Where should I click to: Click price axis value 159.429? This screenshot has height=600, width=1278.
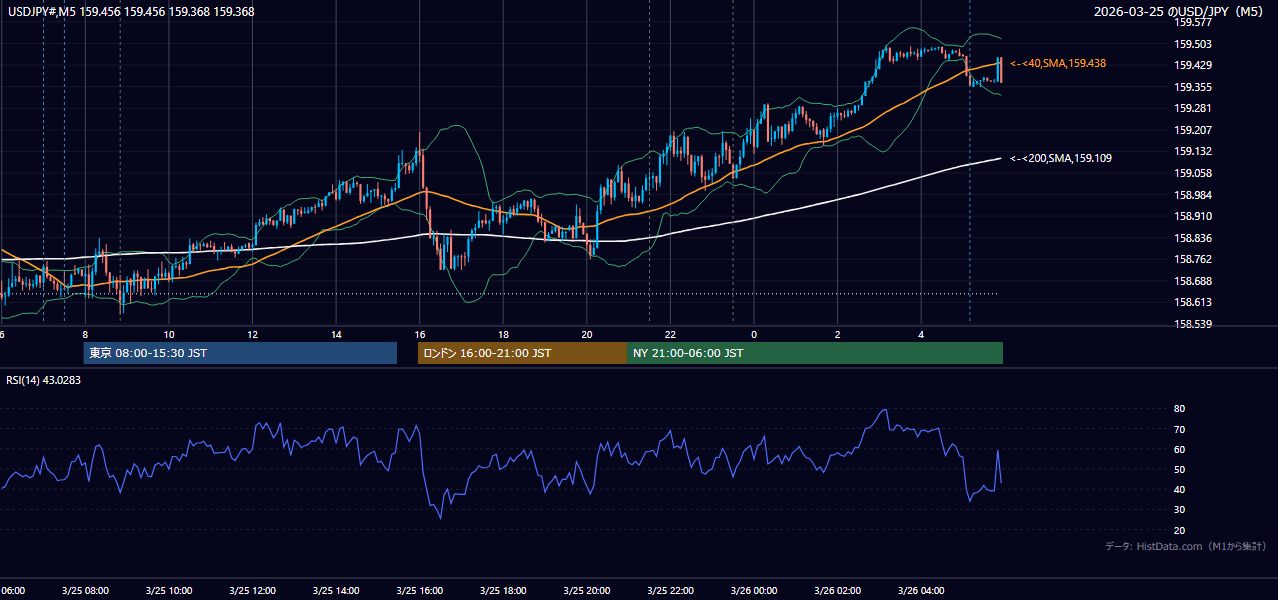click(x=1193, y=65)
